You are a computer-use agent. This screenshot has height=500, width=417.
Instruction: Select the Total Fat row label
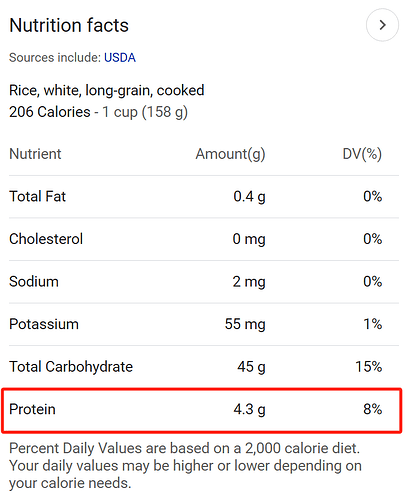tap(37, 196)
